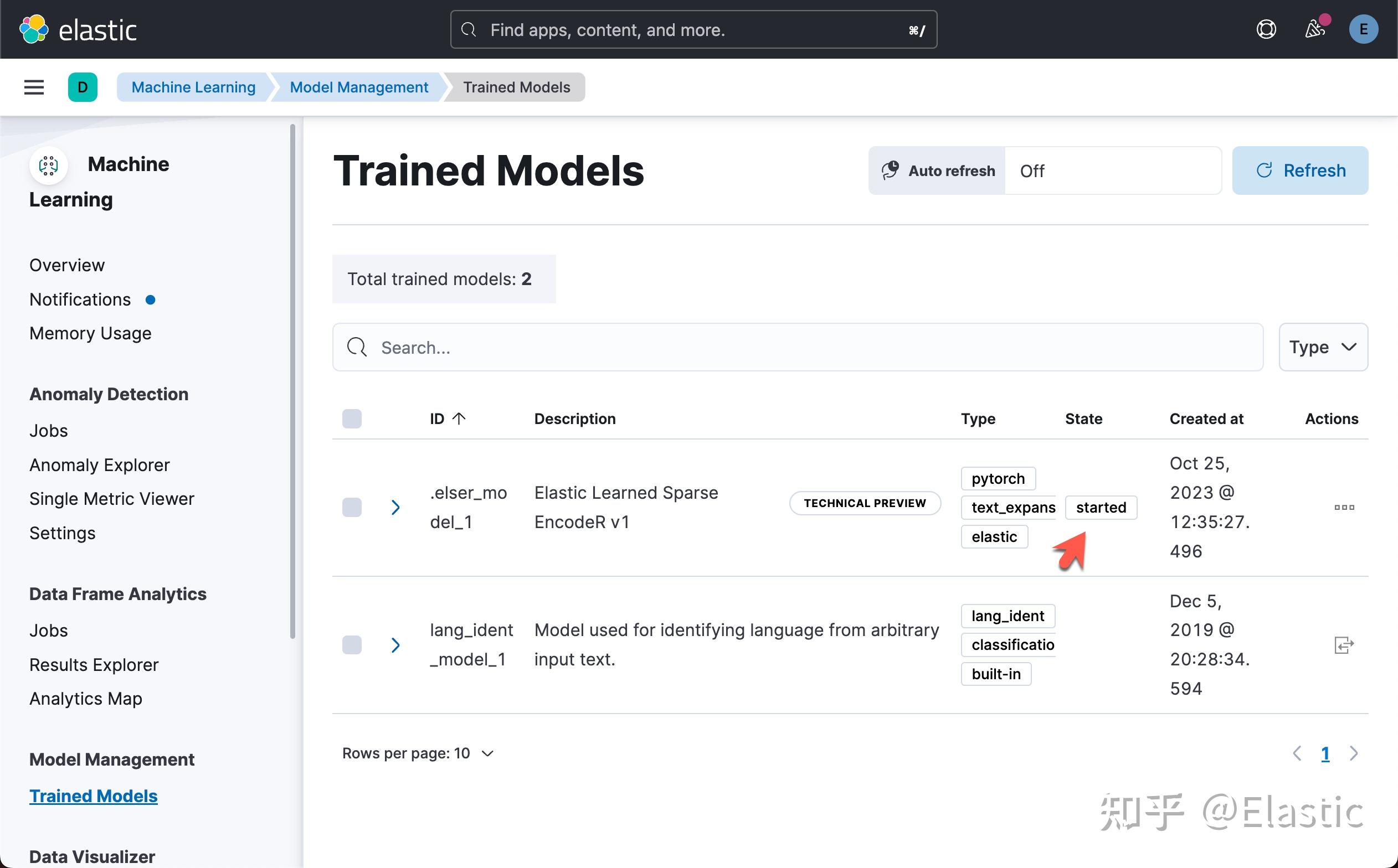This screenshot has height=868, width=1398.
Task: Open the Rows per page dropdown
Action: (x=418, y=753)
